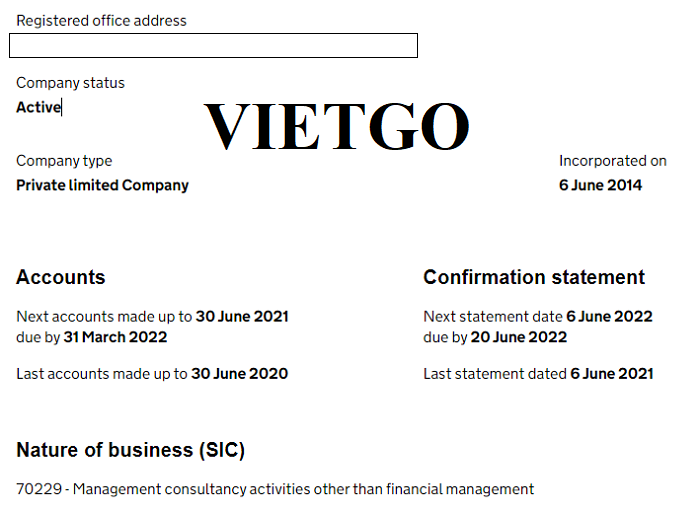The width and height of the screenshot is (700, 510).
Task: Click the 31 March 2022 accounts due date
Action: 115,337
